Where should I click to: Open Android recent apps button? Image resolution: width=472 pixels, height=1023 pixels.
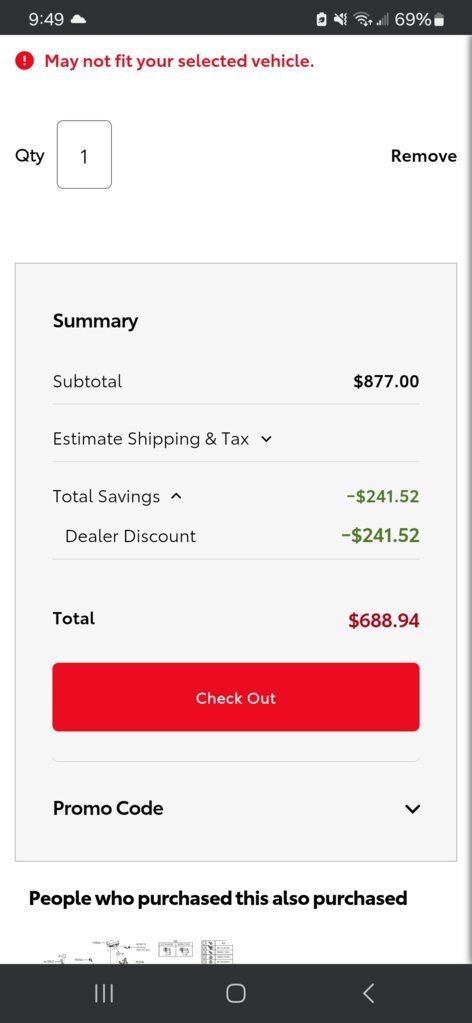104,993
